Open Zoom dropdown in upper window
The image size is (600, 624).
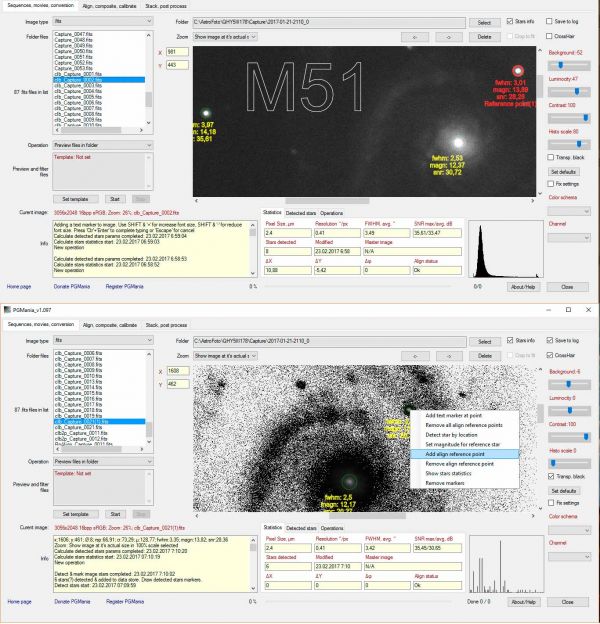[x=225, y=37]
